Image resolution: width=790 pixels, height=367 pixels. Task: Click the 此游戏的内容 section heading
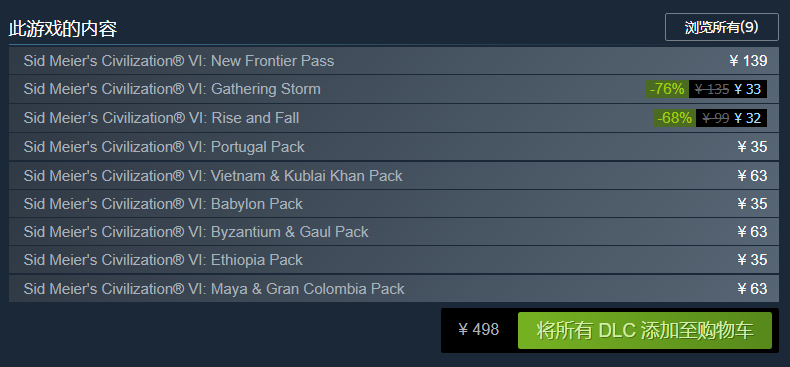click(63, 29)
